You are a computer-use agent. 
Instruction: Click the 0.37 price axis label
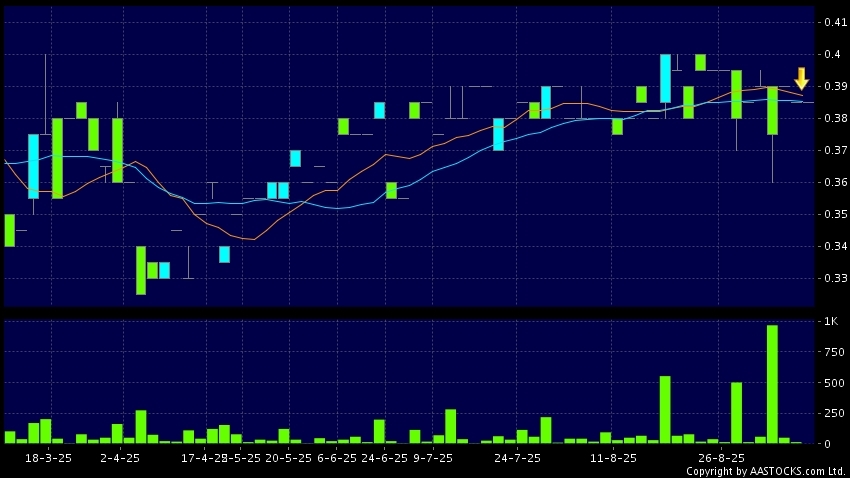click(835, 150)
